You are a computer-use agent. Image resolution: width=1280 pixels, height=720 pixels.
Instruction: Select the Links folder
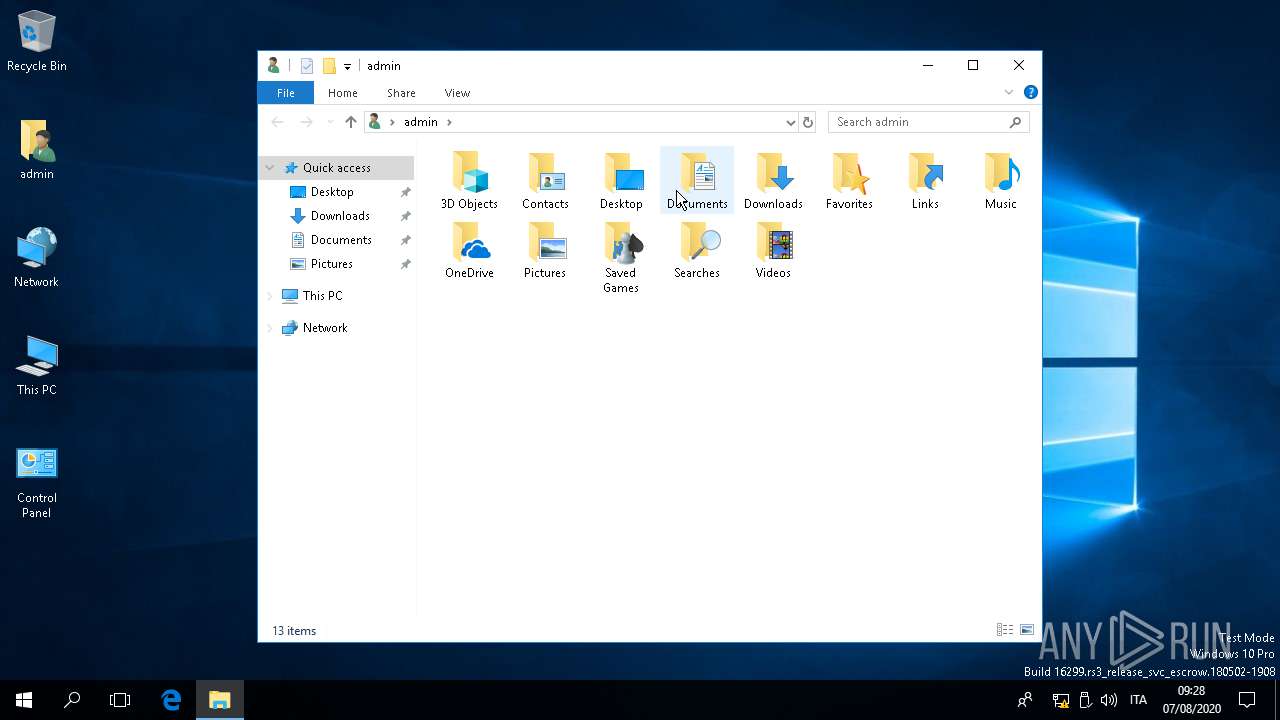click(x=925, y=180)
